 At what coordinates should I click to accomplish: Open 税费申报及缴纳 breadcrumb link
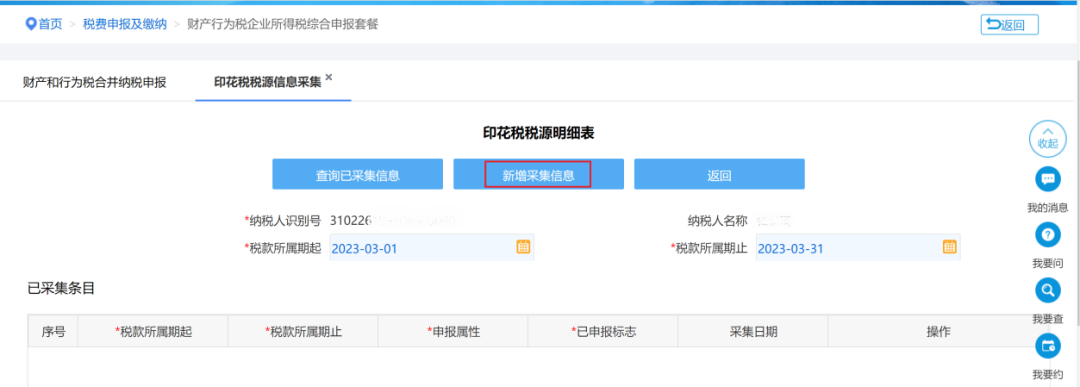125,24
